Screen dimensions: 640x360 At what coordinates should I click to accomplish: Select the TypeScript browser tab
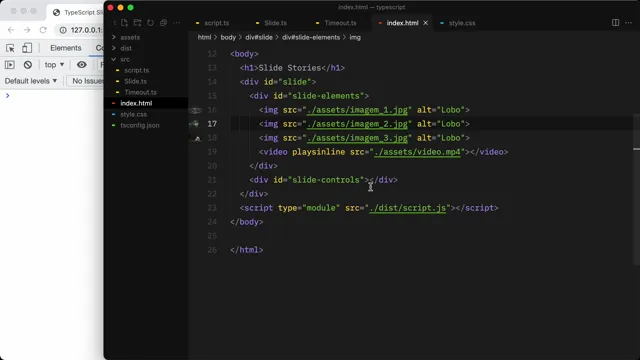78,12
